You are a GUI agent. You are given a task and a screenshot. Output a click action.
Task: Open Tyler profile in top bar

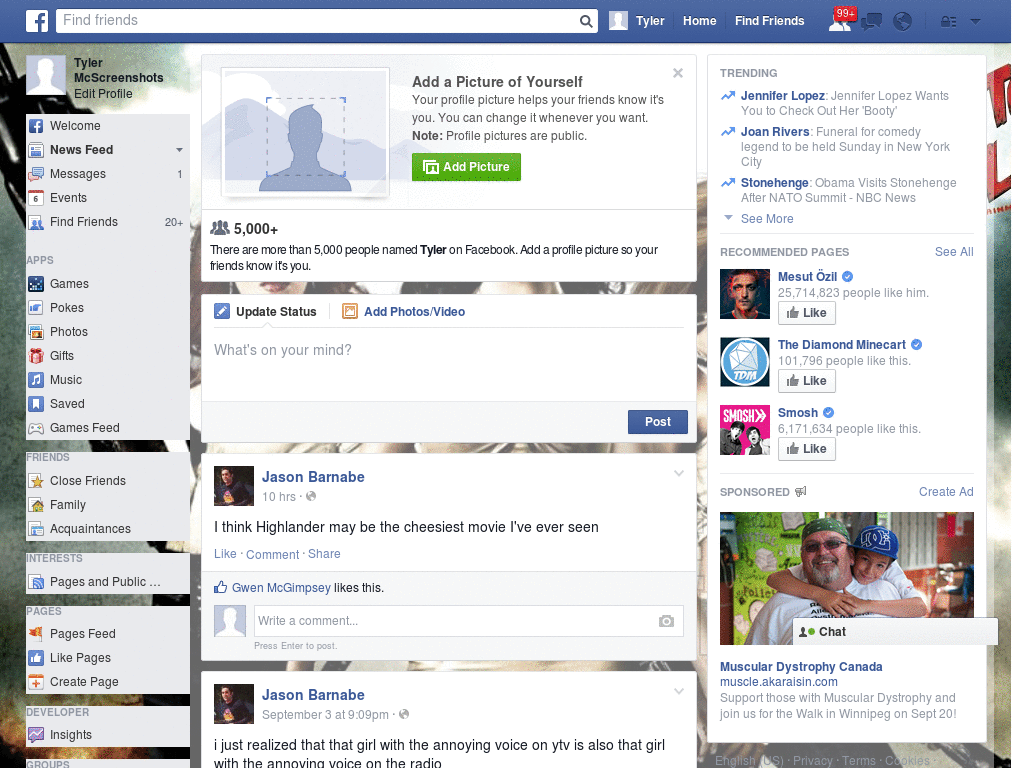tap(637, 21)
